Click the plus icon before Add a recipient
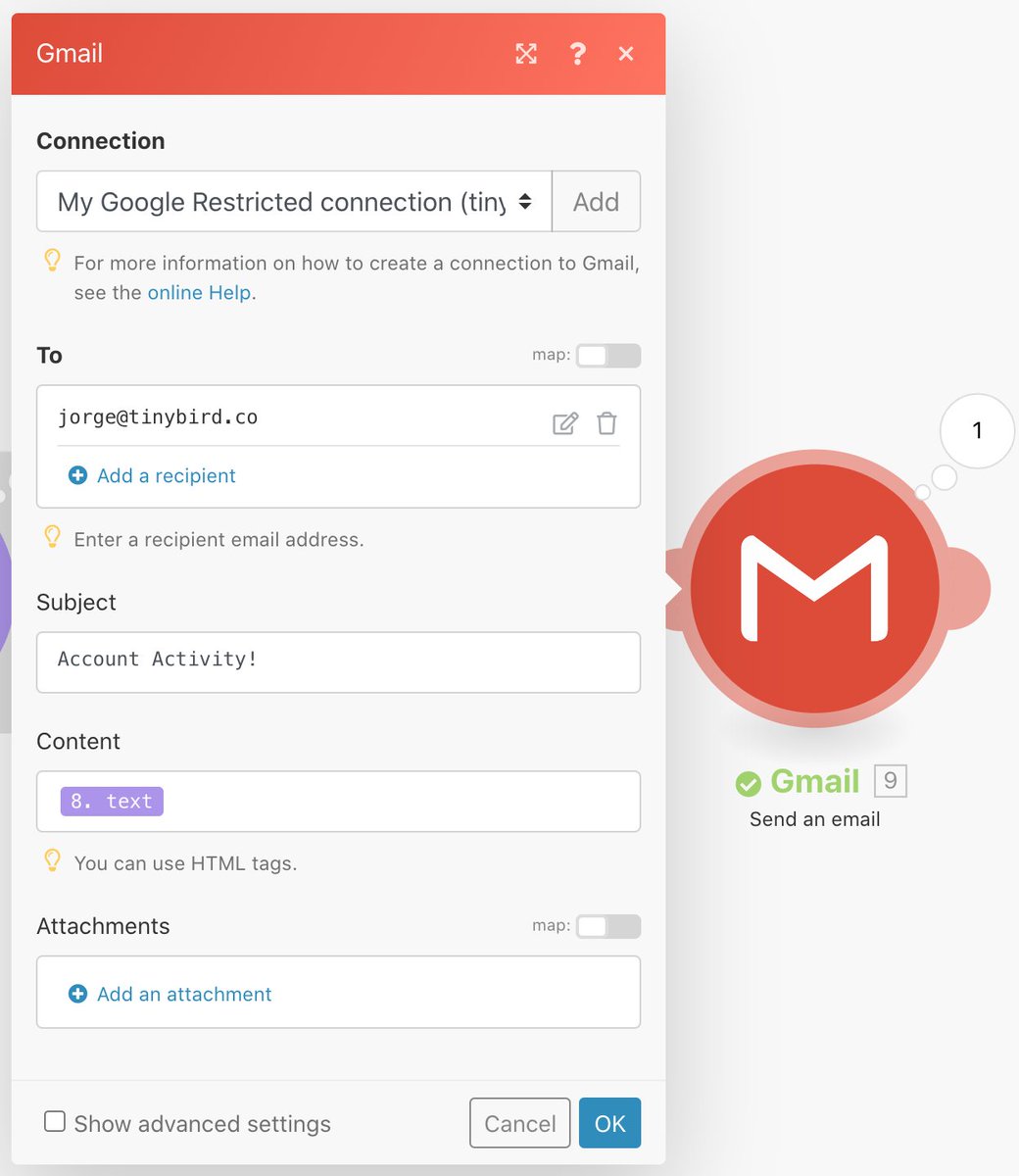The height and width of the screenshot is (1176, 1019). tap(77, 475)
